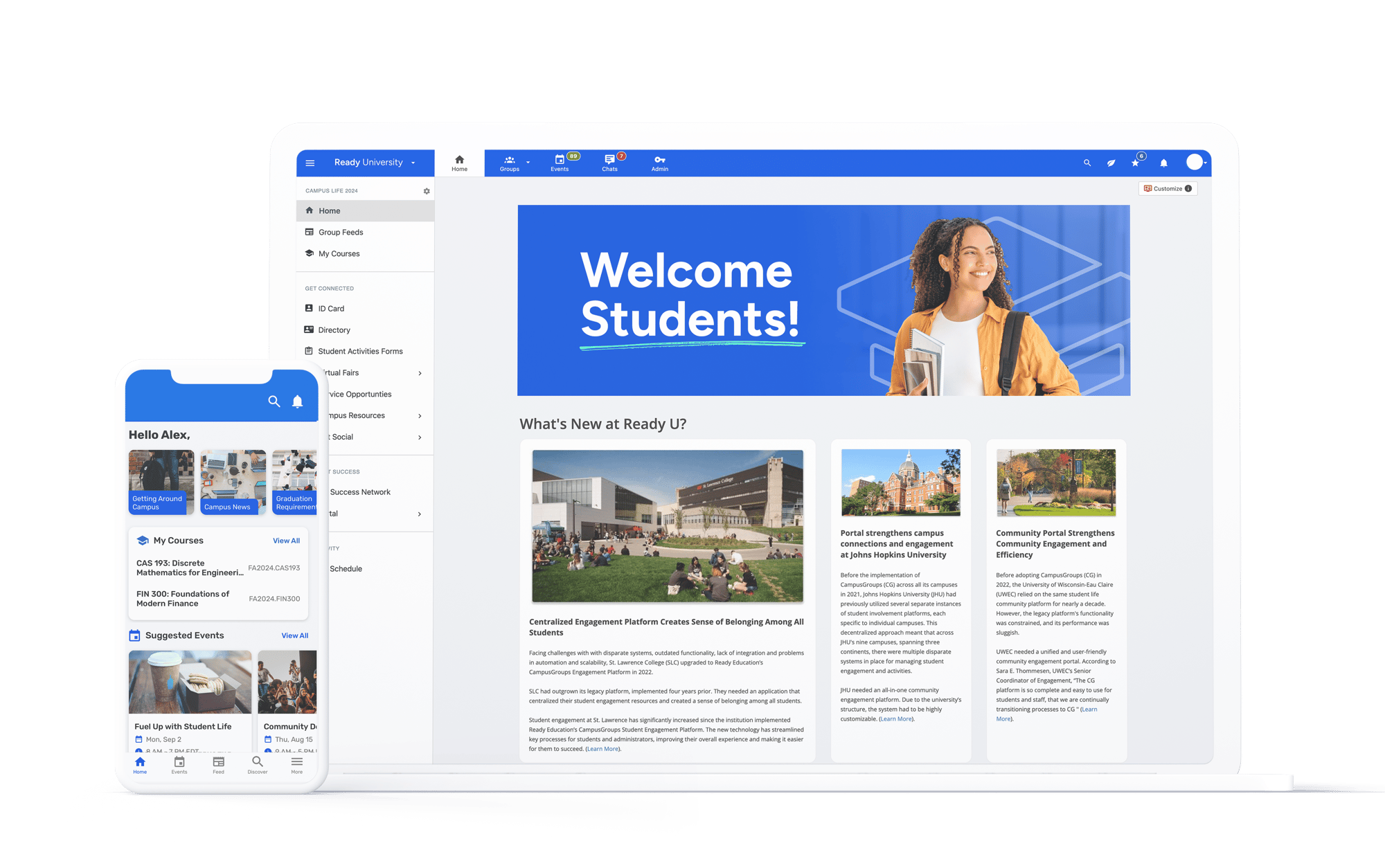This screenshot has width=1385, height=868.
Task: Click the search magnifier in top bar
Action: point(1087,163)
